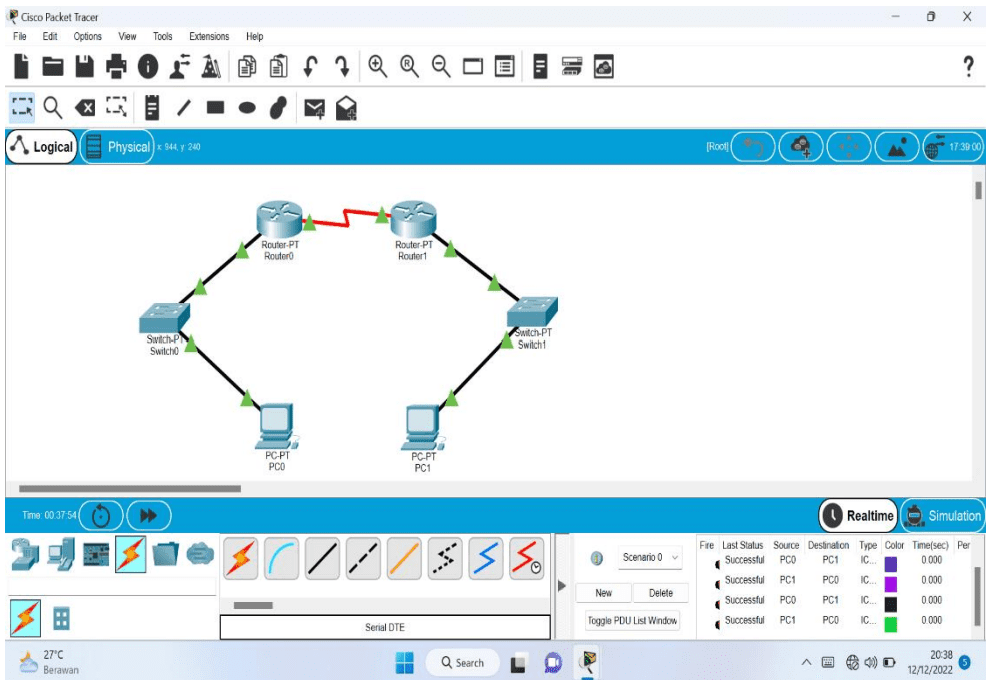The width and height of the screenshot is (990, 680).
Task: Open file with folder icon
Action: [53, 66]
